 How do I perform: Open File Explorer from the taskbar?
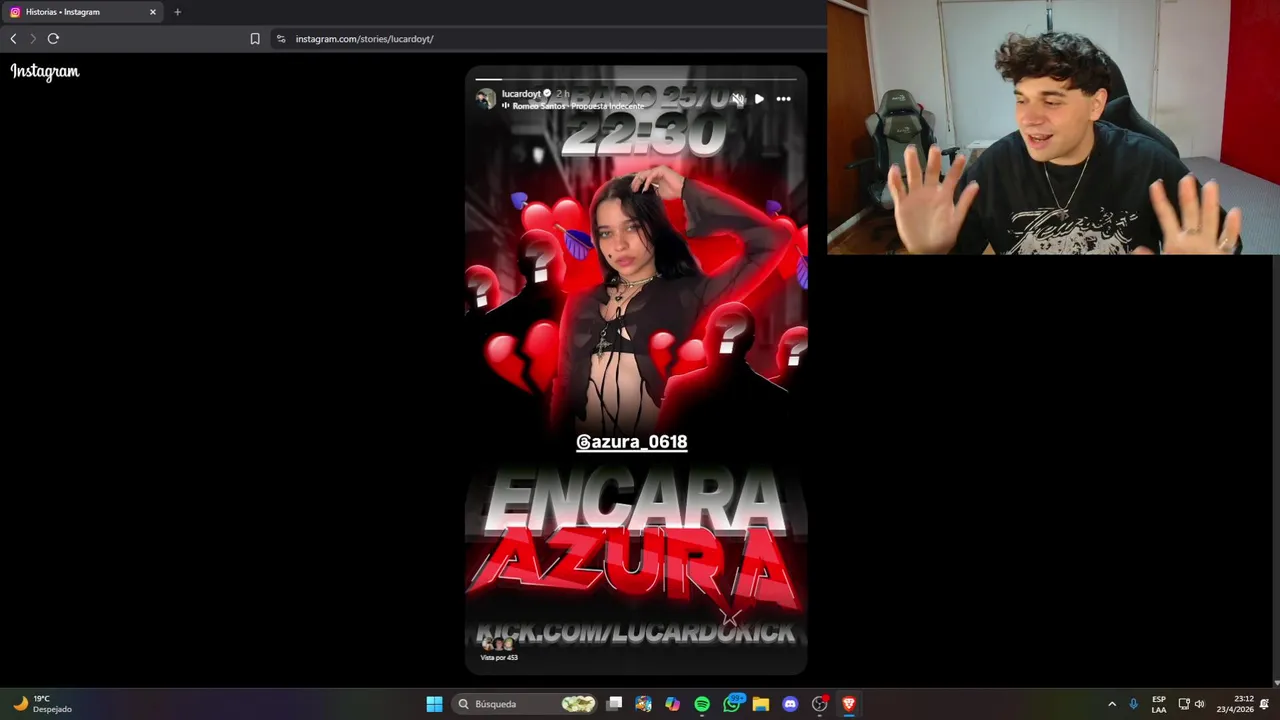click(x=761, y=704)
